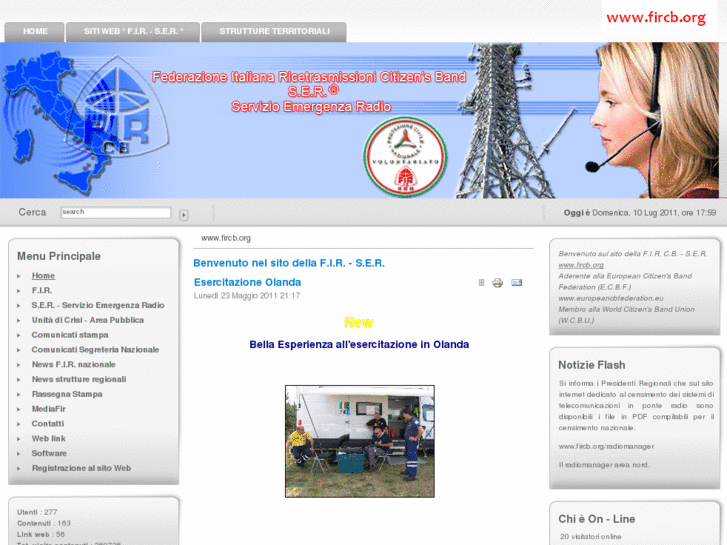727x545 pixels.
Task: Open Registrazione al sito Web link
Action: click(82, 468)
